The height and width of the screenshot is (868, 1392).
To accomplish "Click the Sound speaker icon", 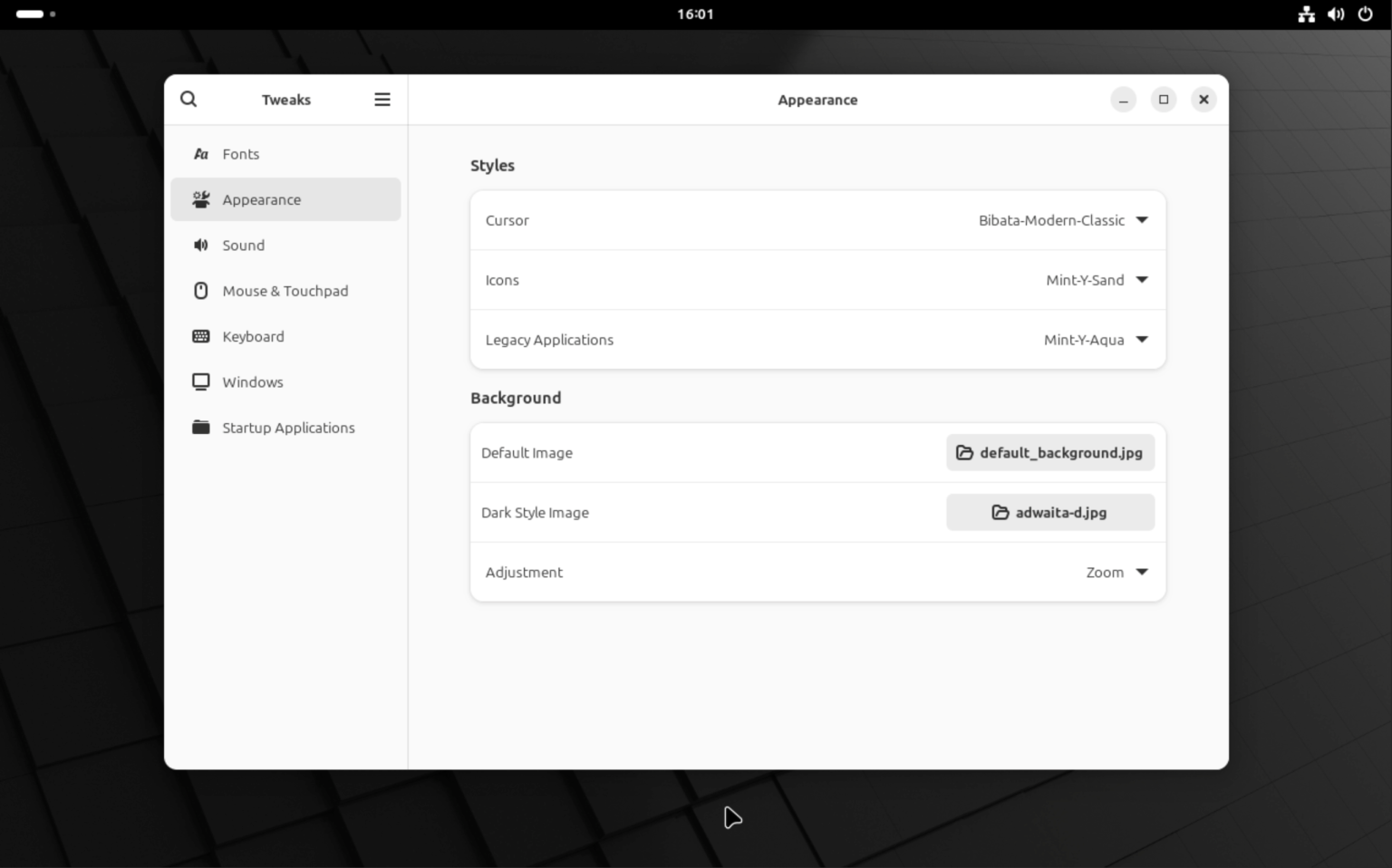I will tap(200, 245).
